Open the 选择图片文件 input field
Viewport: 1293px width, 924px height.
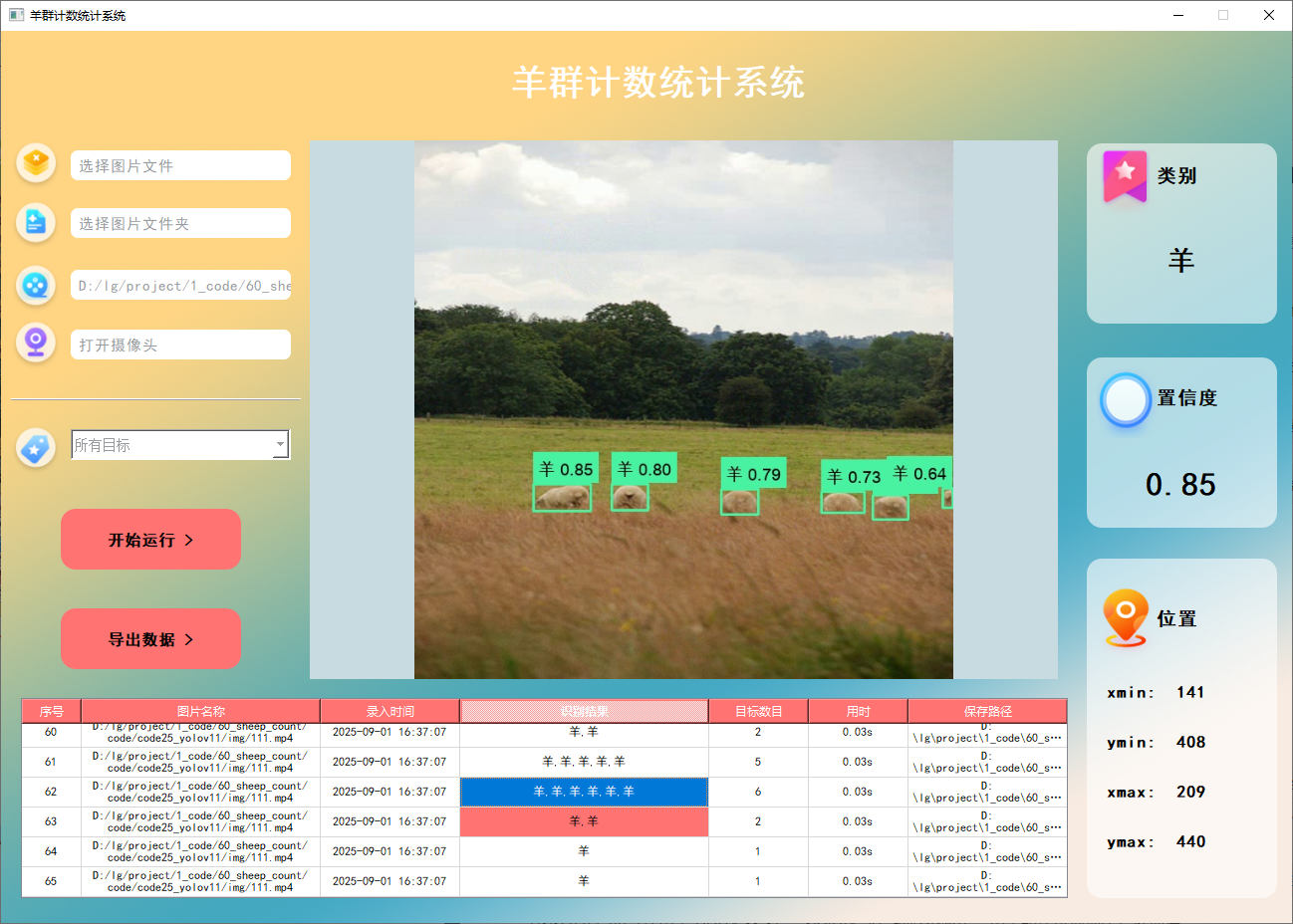click(x=180, y=165)
